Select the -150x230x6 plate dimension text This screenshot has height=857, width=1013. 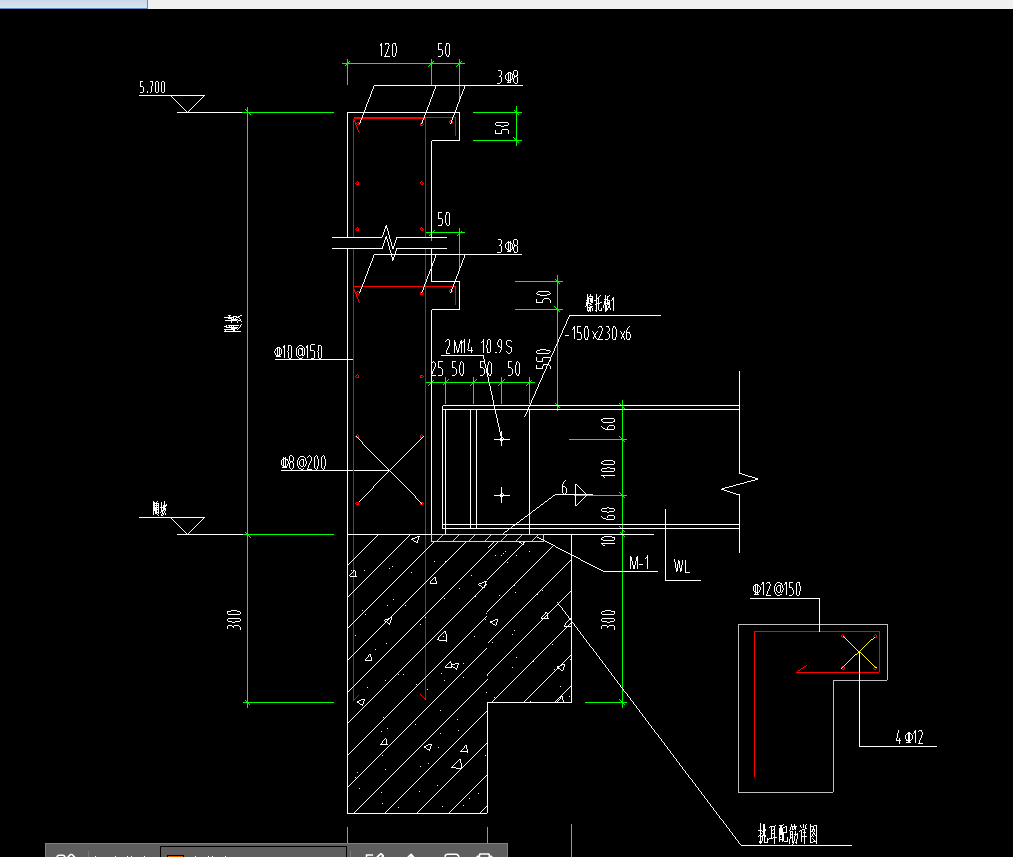[x=598, y=333]
